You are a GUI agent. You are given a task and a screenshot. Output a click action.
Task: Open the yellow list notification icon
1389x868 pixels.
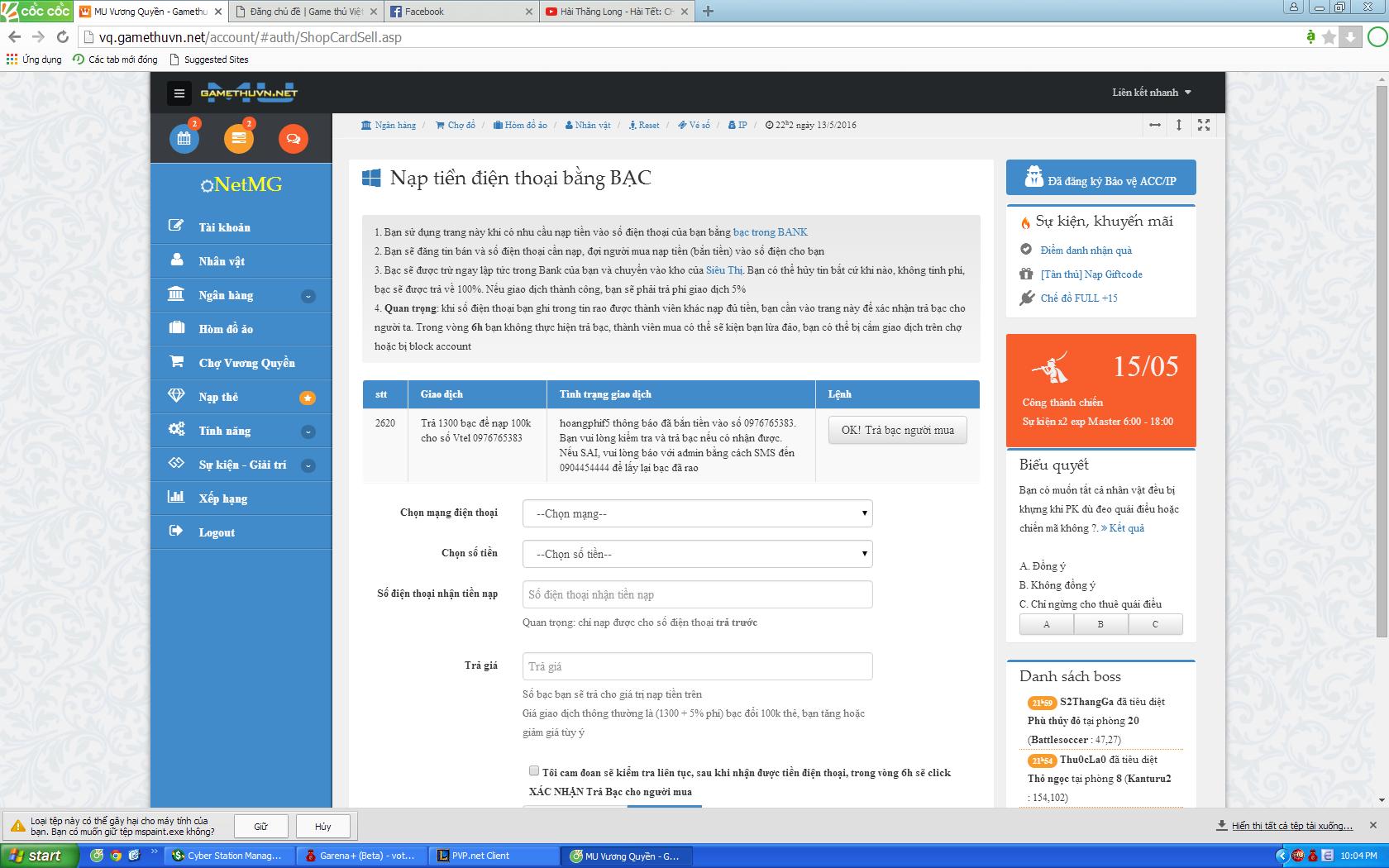pos(239,138)
